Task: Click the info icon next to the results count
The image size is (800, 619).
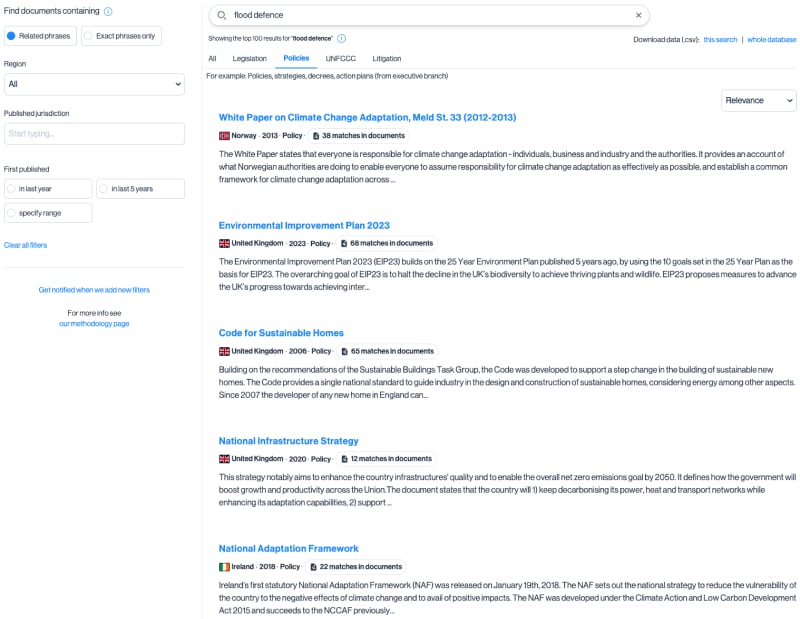Action: click(340, 37)
